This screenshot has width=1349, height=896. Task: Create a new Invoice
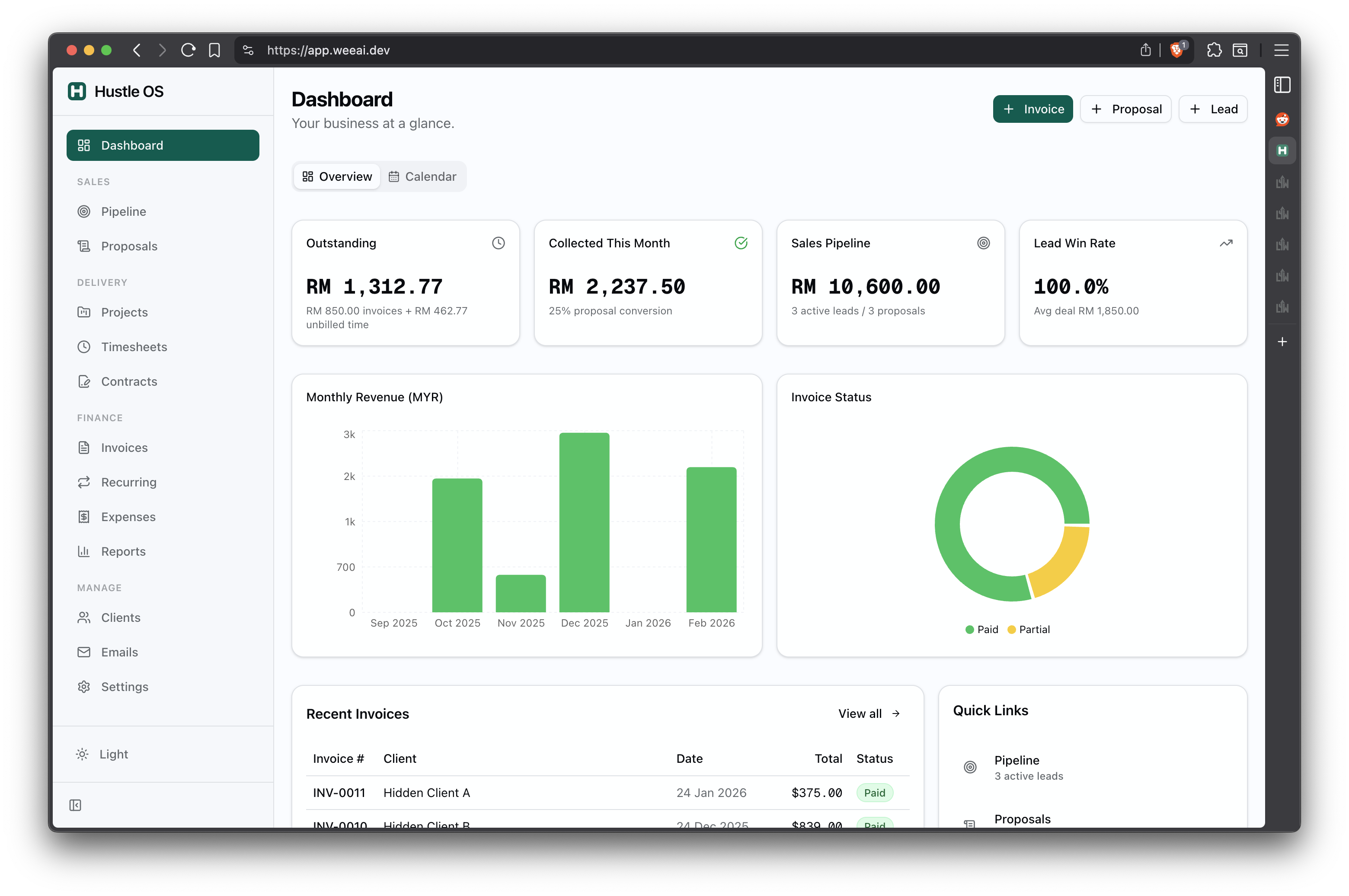(x=1033, y=109)
